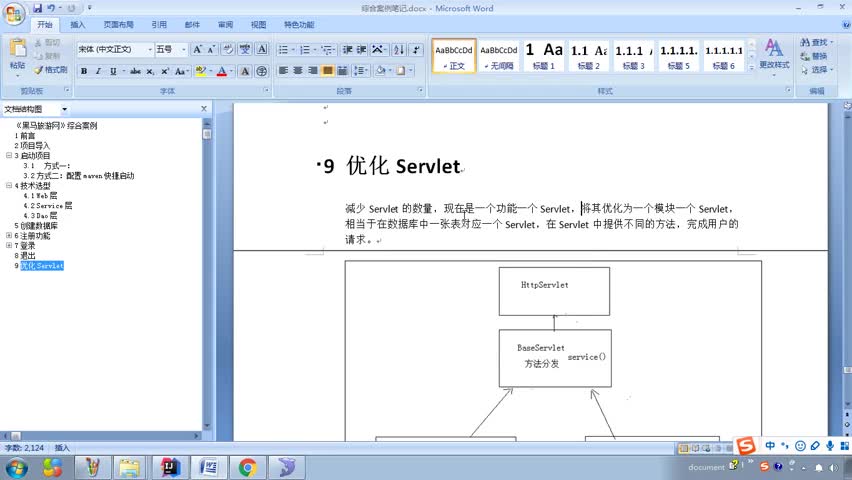The height and width of the screenshot is (480, 852).
Task: Shrink font size with the small A icon
Action: click(x=211, y=49)
